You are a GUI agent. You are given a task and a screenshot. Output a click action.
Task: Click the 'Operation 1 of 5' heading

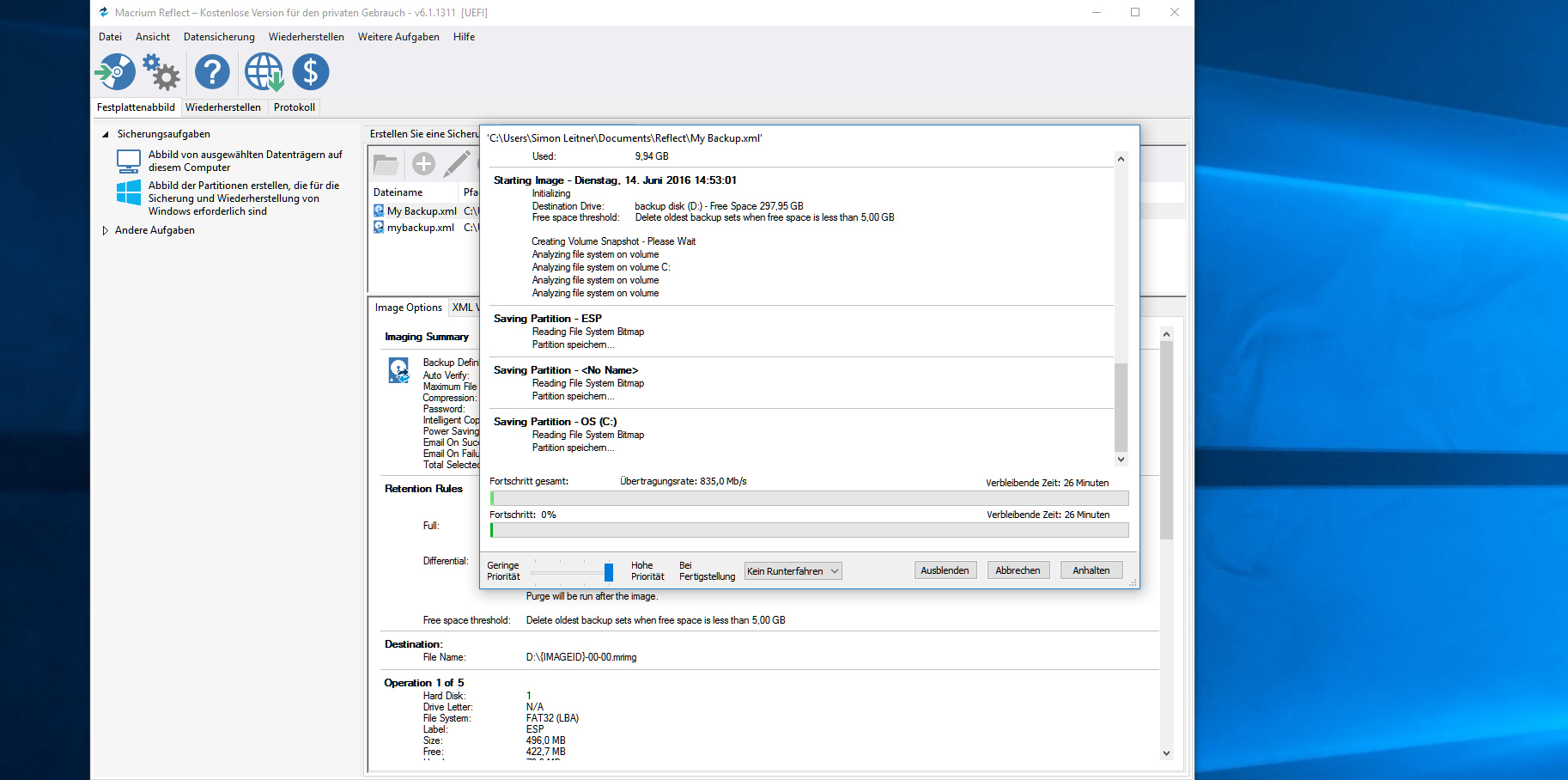click(424, 683)
